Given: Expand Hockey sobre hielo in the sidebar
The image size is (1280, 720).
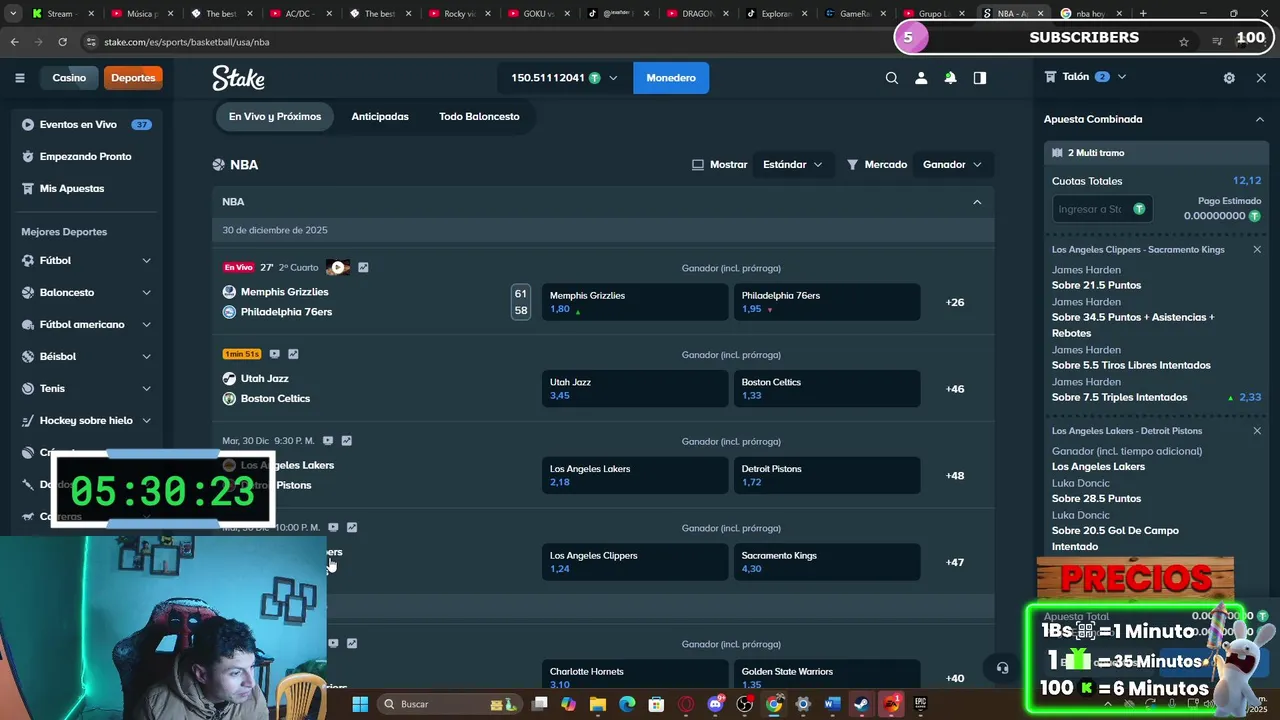Looking at the screenshot, I should [x=146, y=421].
